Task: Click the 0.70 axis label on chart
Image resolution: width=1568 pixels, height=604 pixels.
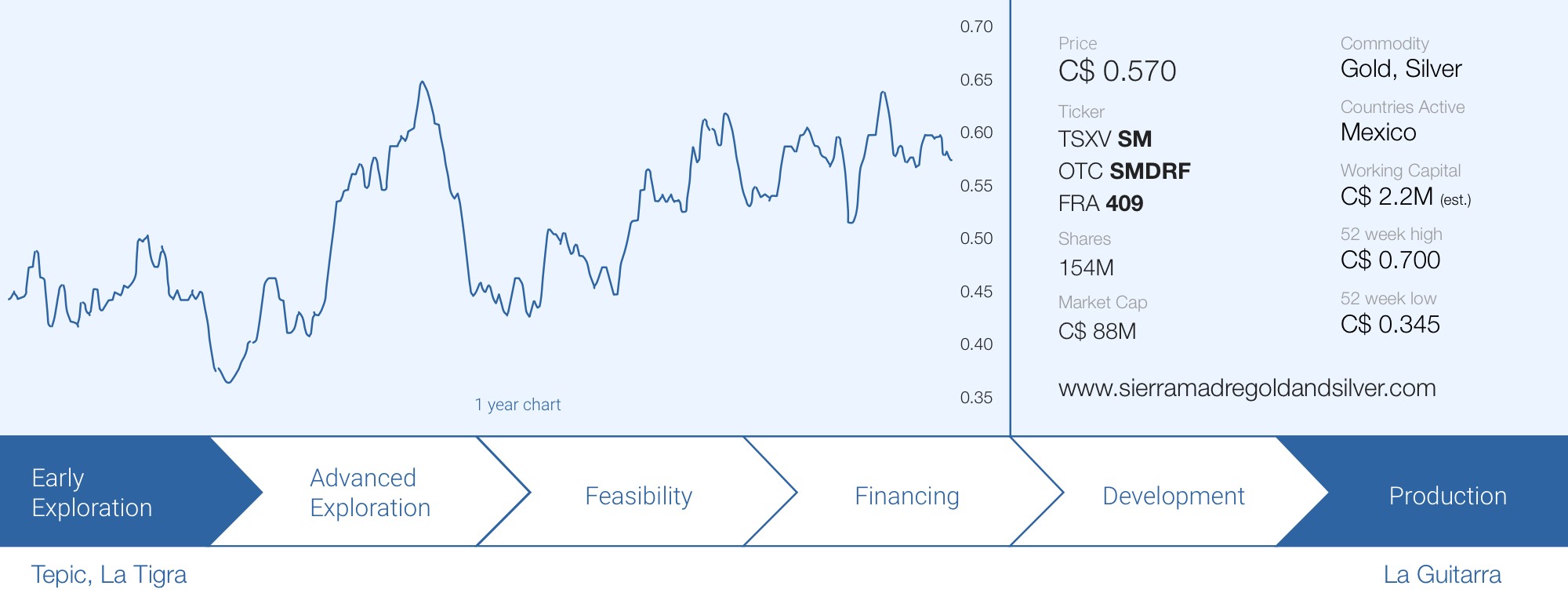Action: coord(976,27)
